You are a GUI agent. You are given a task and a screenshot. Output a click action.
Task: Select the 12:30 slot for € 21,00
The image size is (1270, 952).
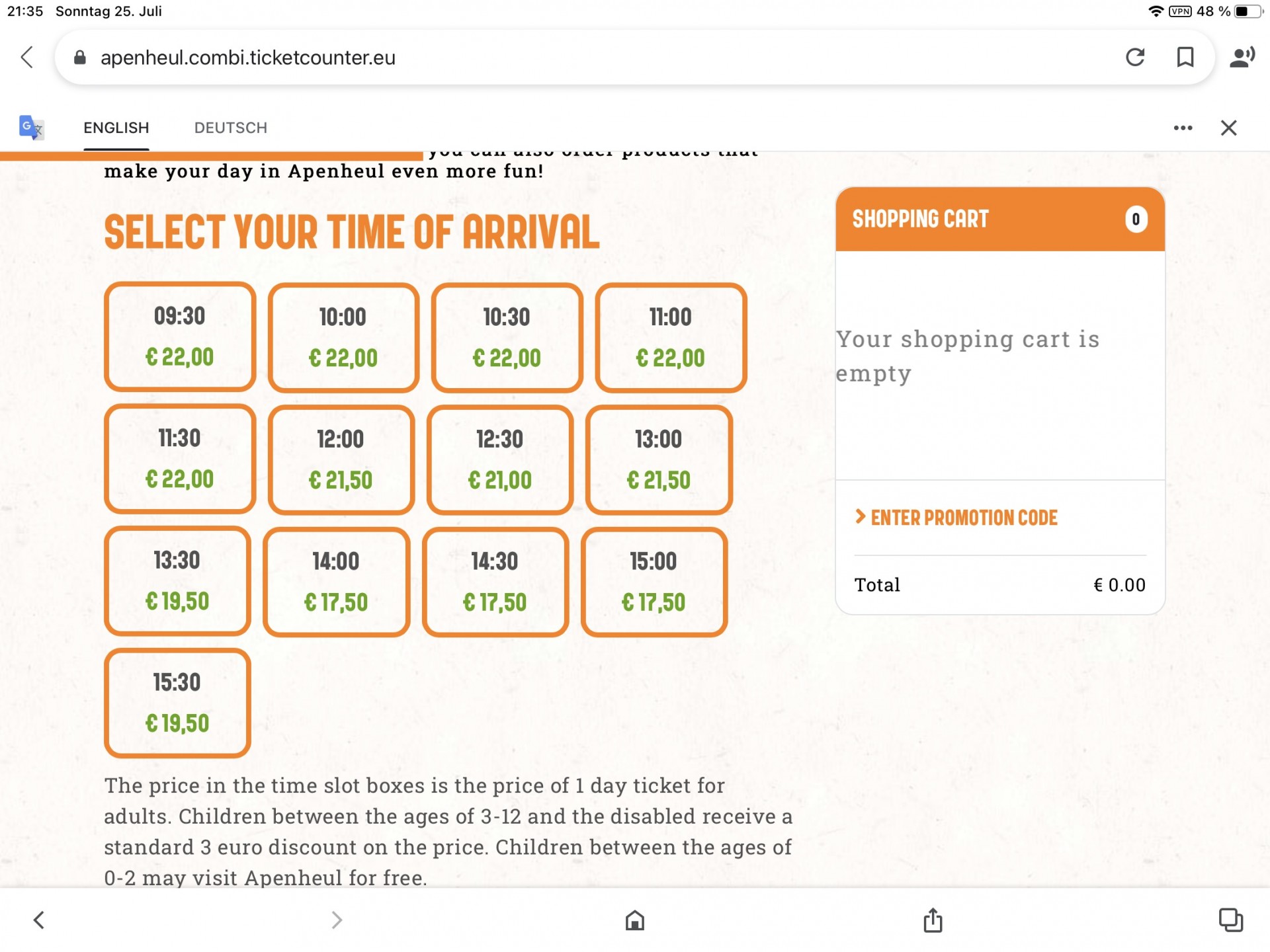[x=499, y=459]
